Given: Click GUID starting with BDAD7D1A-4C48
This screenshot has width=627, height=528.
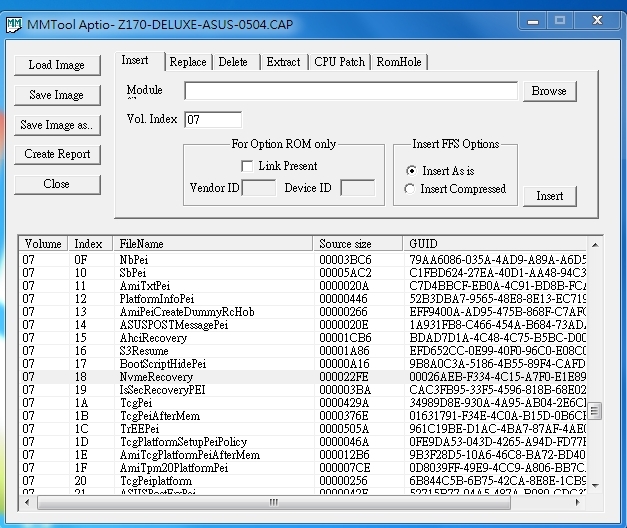Looking at the screenshot, I should (497, 338).
